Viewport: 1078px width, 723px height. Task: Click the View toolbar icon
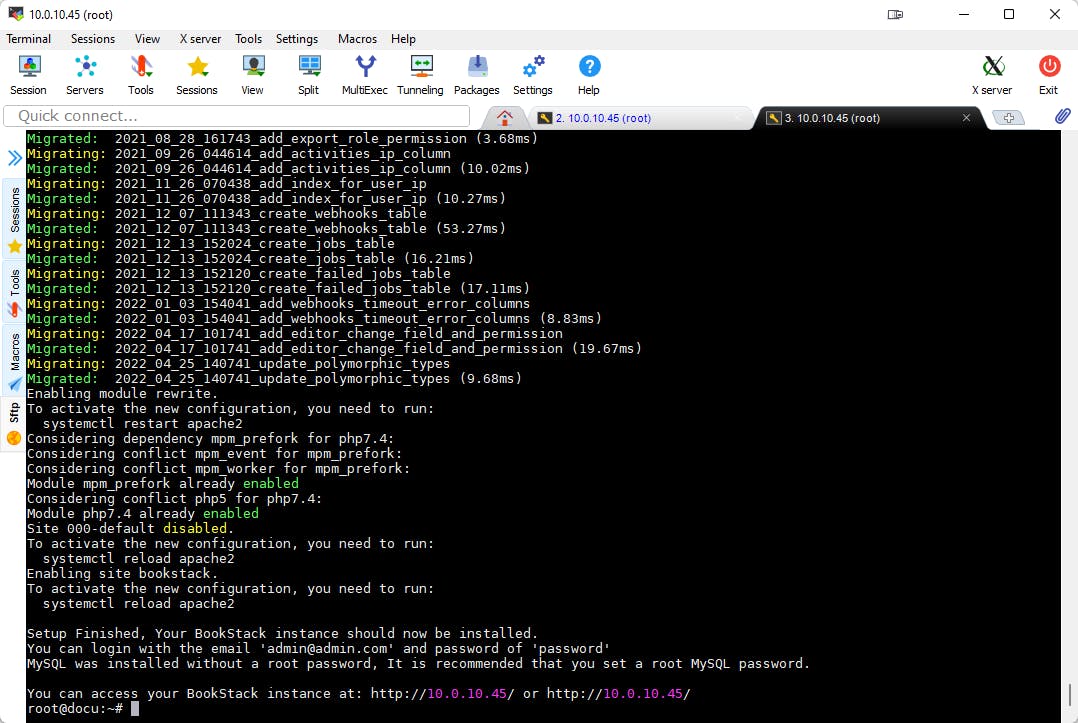pyautogui.click(x=252, y=75)
